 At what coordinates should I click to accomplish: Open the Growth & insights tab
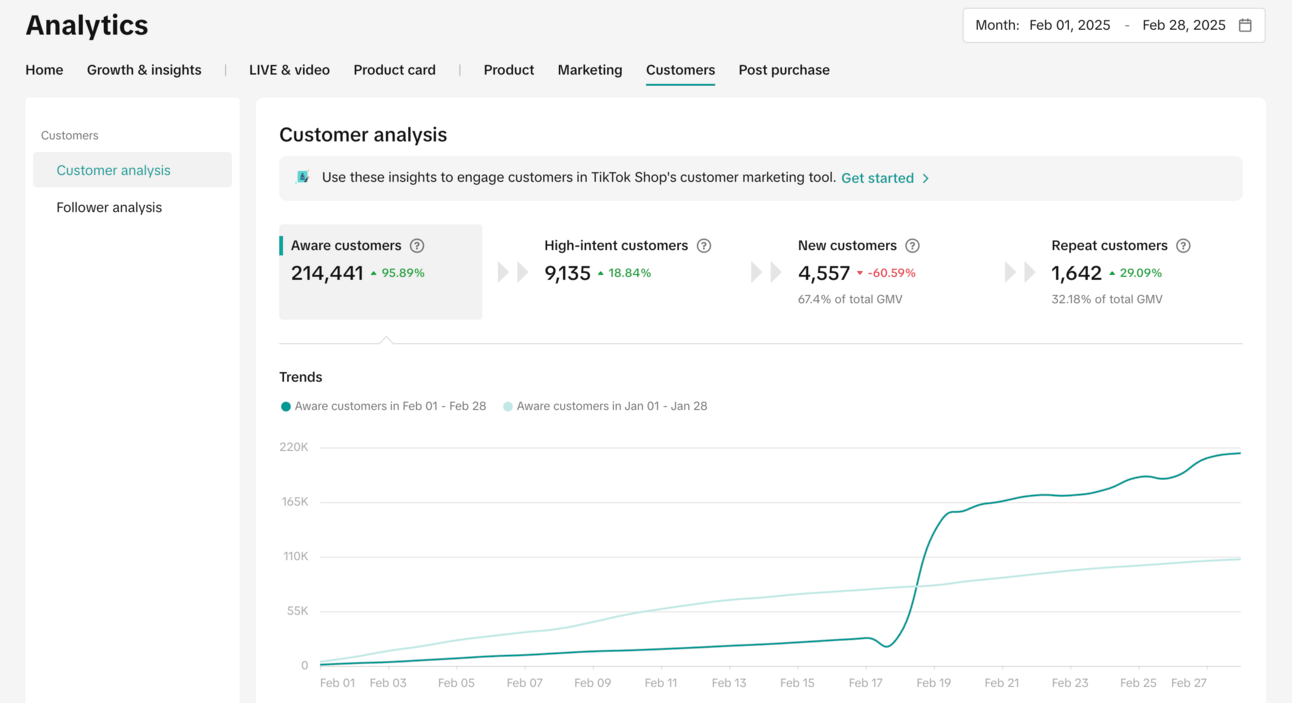144,70
